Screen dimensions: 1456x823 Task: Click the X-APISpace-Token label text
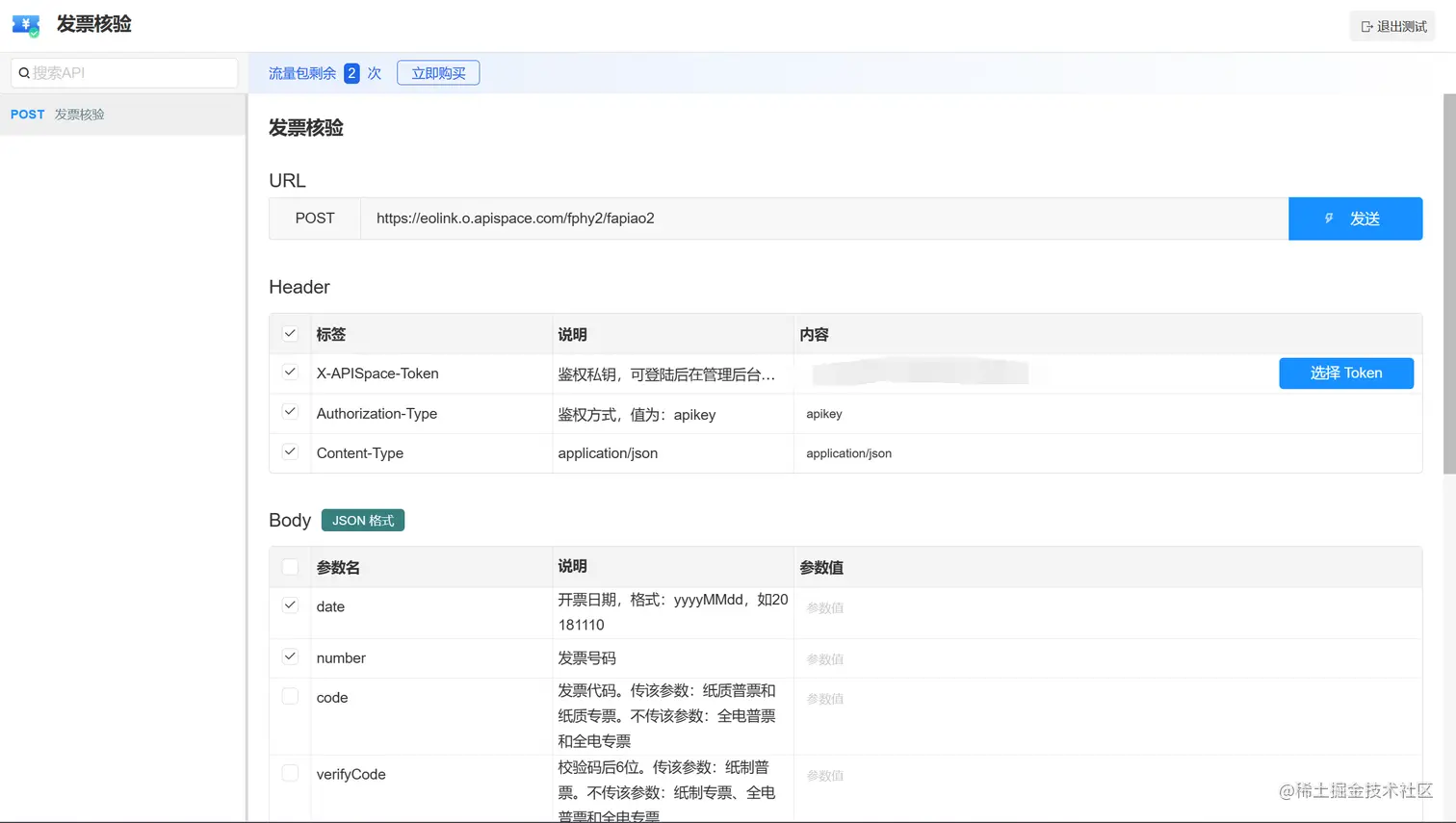(377, 373)
